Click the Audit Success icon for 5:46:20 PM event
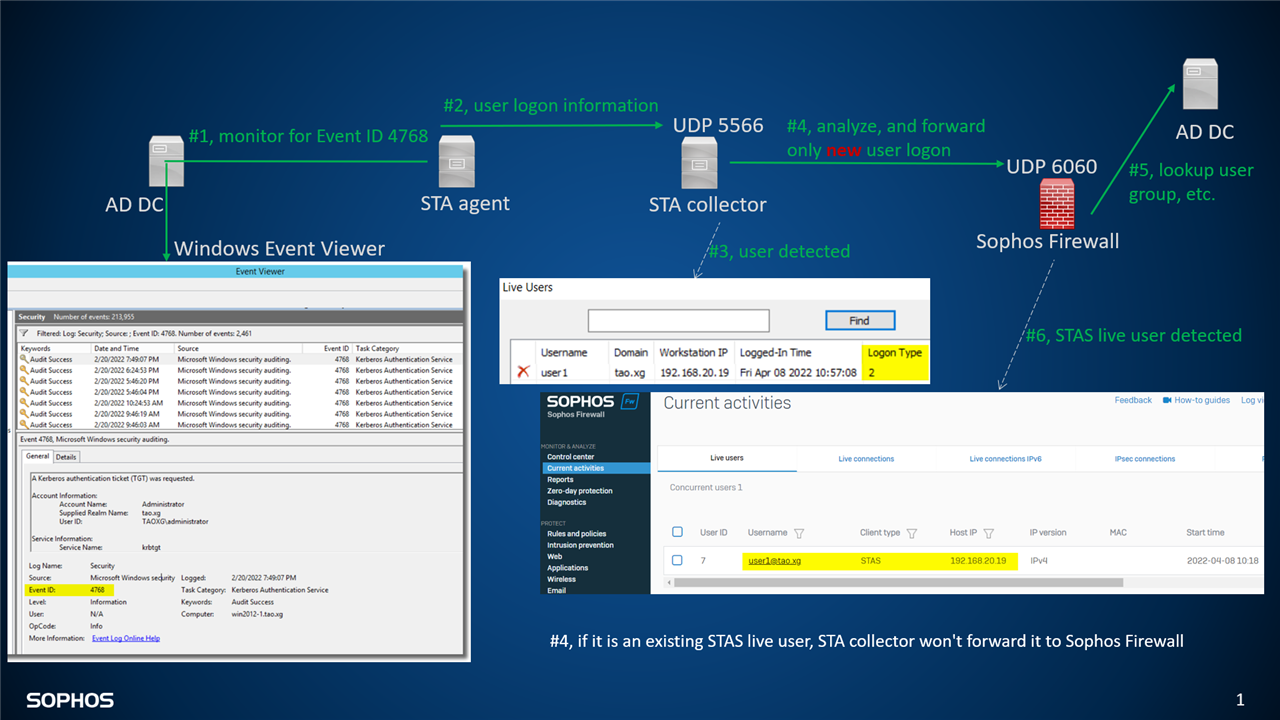The height and width of the screenshot is (720, 1280). pos(24,381)
